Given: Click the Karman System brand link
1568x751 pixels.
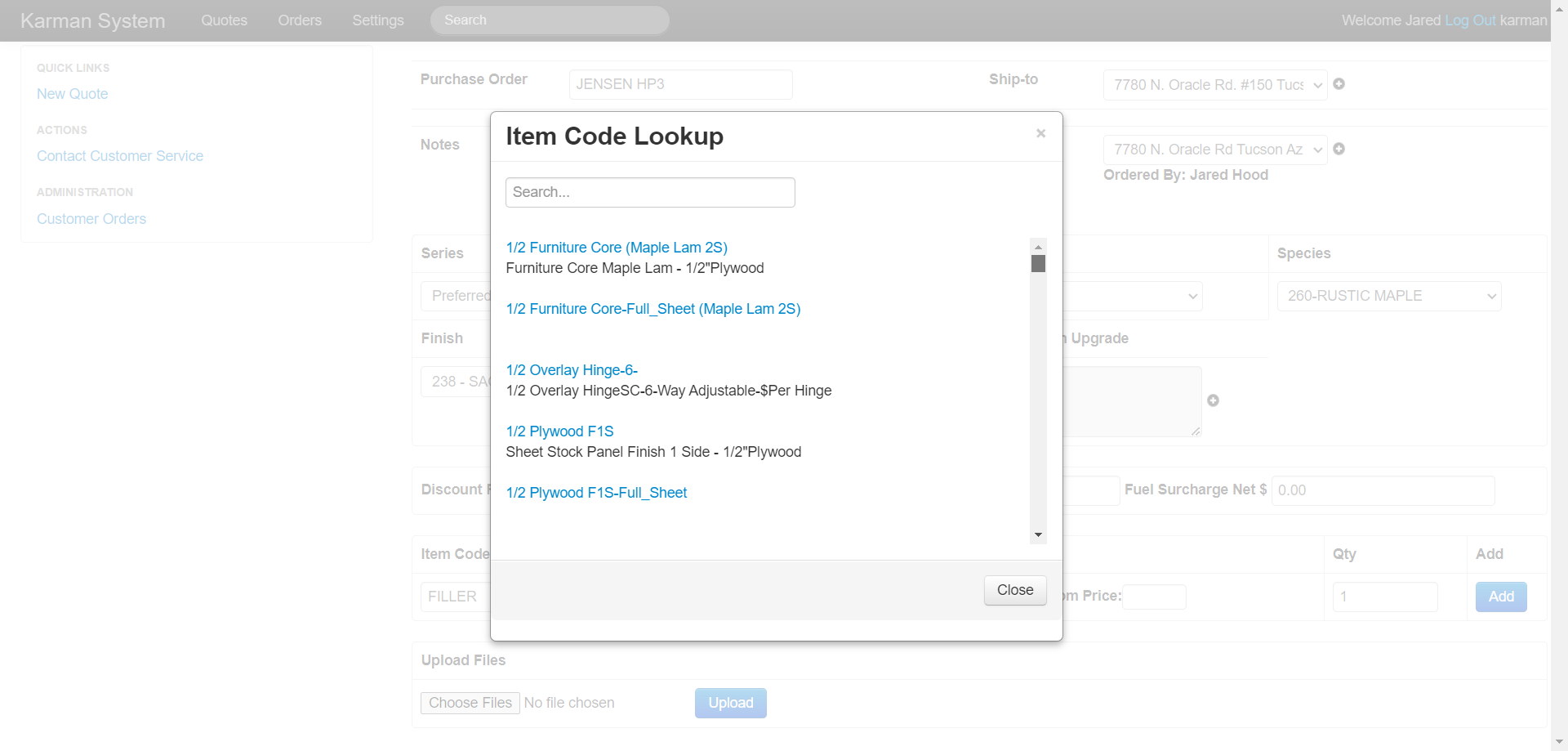Looking at the screenshot, I should click(x=92, y=20).
